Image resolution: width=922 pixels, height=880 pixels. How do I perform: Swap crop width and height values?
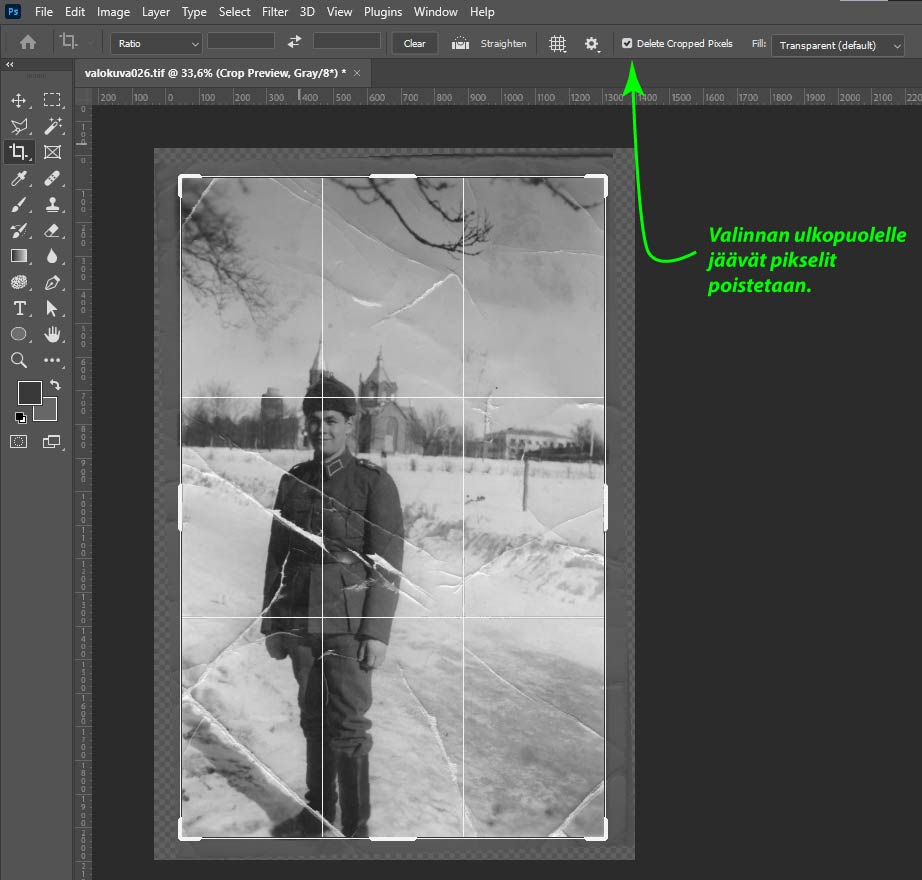click(294, 42)
